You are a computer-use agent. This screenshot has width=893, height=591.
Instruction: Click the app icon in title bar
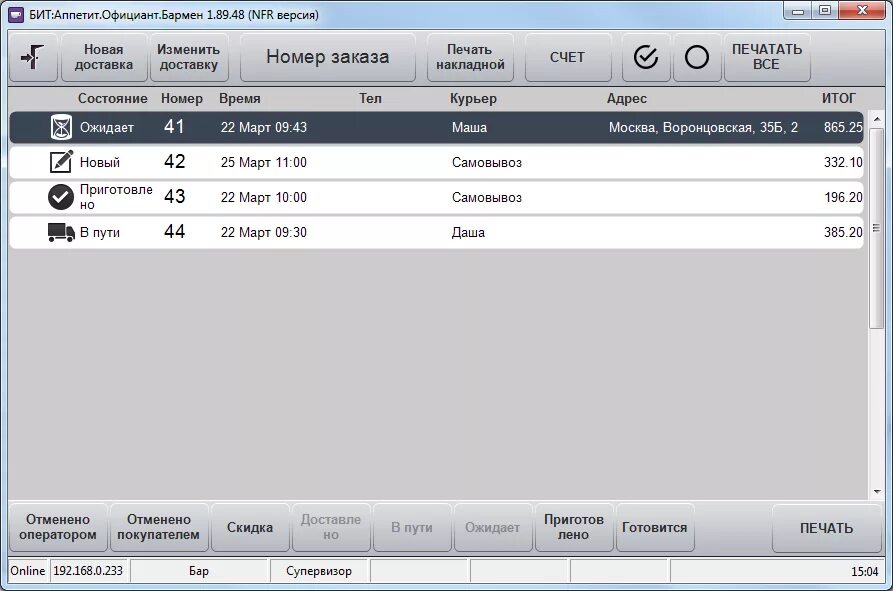(17, 14)
